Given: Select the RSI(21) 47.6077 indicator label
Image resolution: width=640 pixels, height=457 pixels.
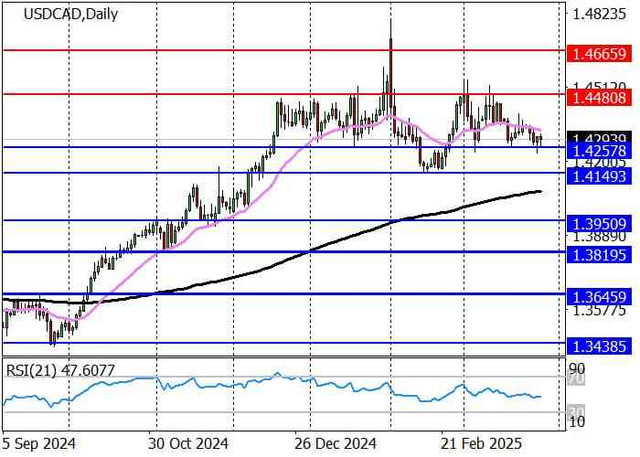Looking at the screenshot, I should pyautogui.click(x=60, y=370).
